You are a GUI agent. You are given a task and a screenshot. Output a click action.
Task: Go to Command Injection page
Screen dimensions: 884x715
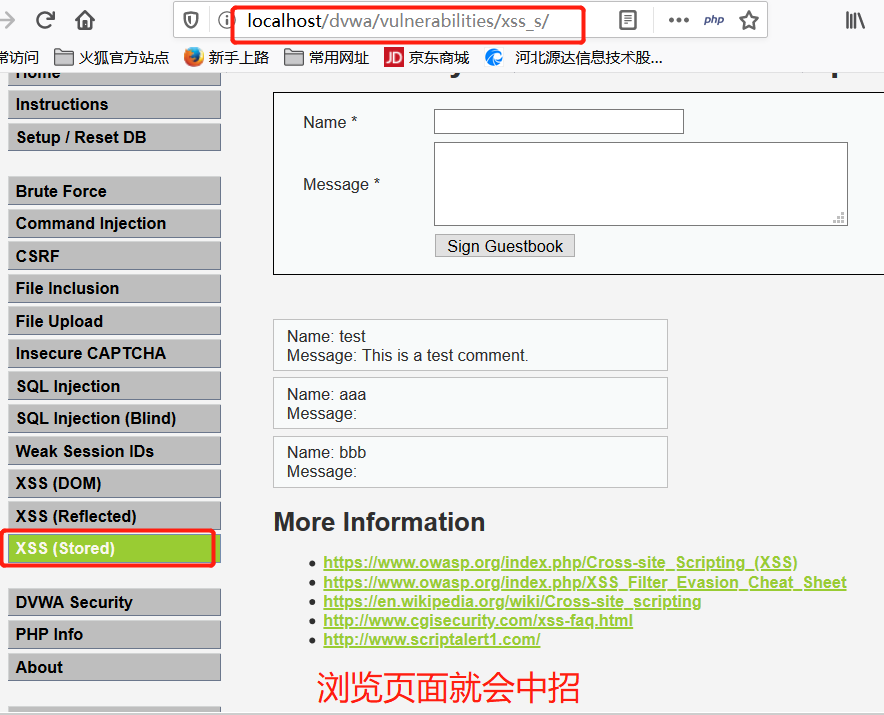(114, 223)
